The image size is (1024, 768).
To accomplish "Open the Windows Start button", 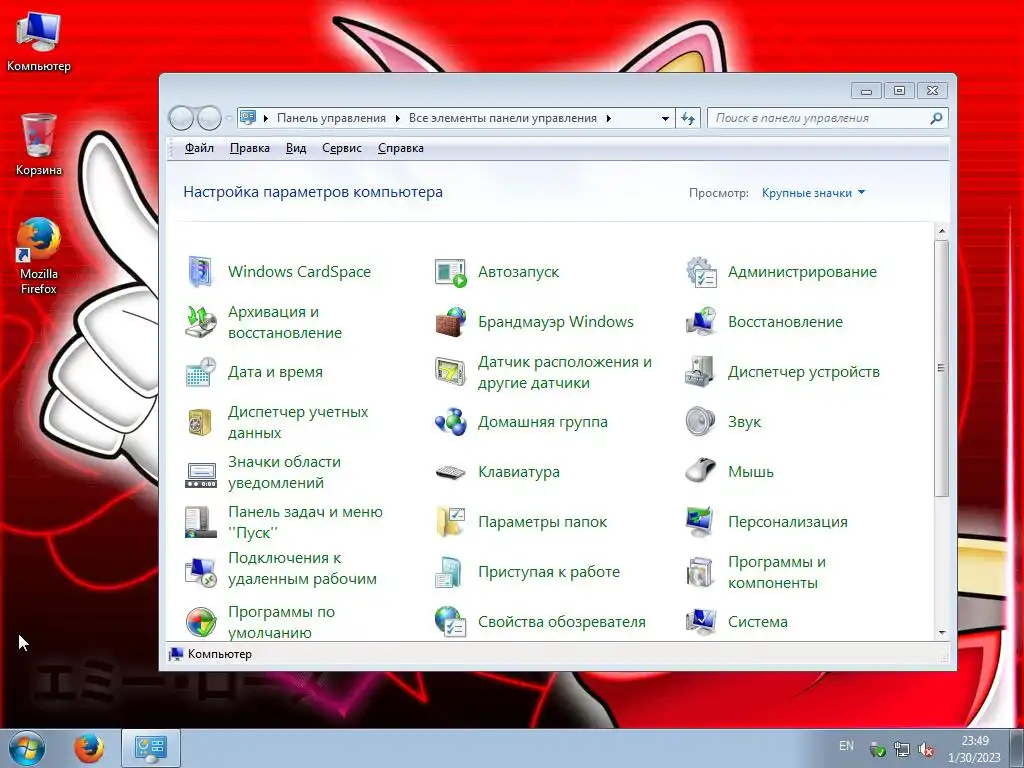I will (x=27, y=748).
